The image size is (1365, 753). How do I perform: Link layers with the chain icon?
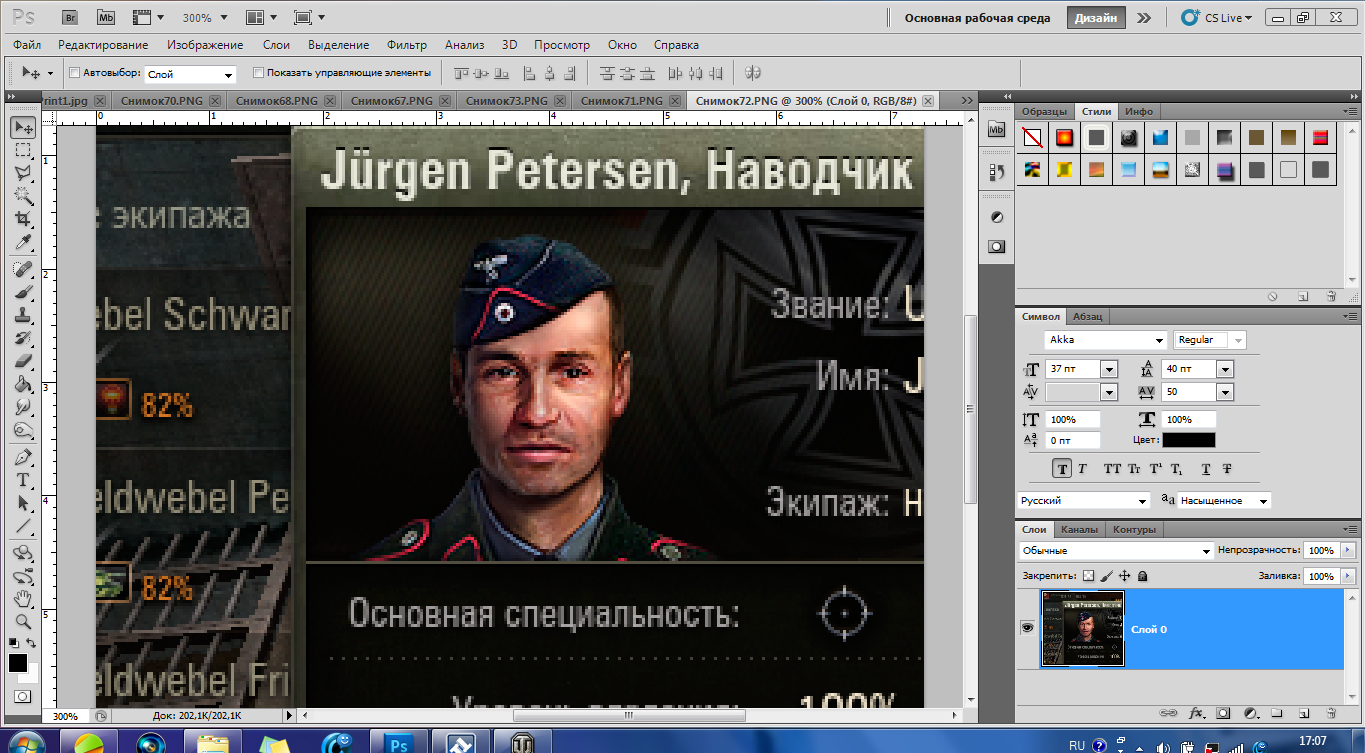1167,714
